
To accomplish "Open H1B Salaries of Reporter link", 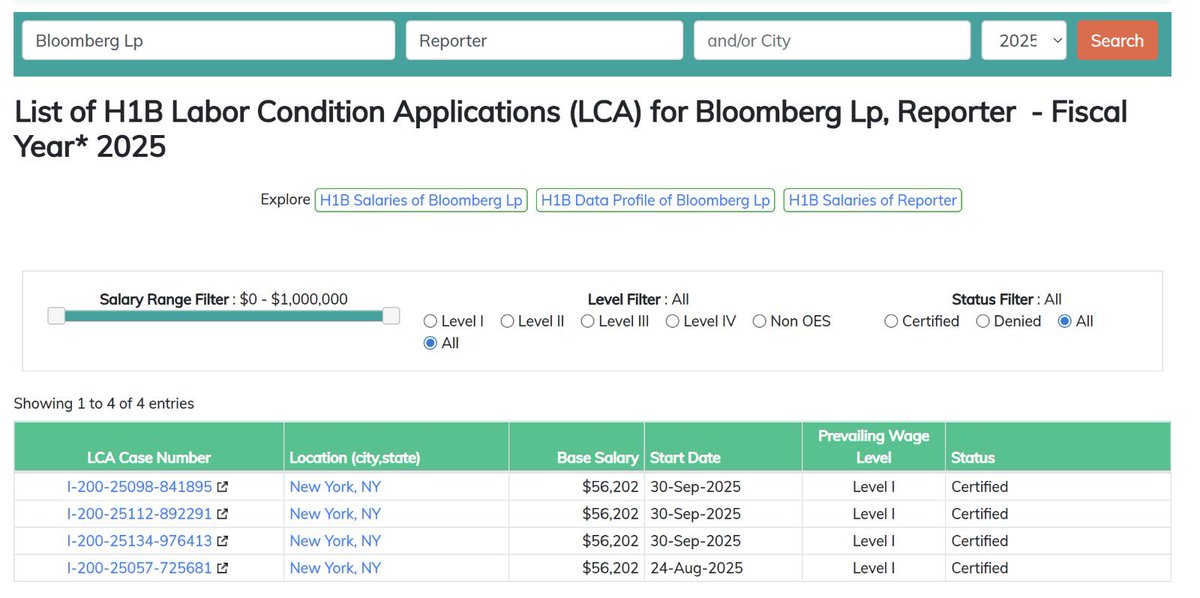I will click(873, 200).
